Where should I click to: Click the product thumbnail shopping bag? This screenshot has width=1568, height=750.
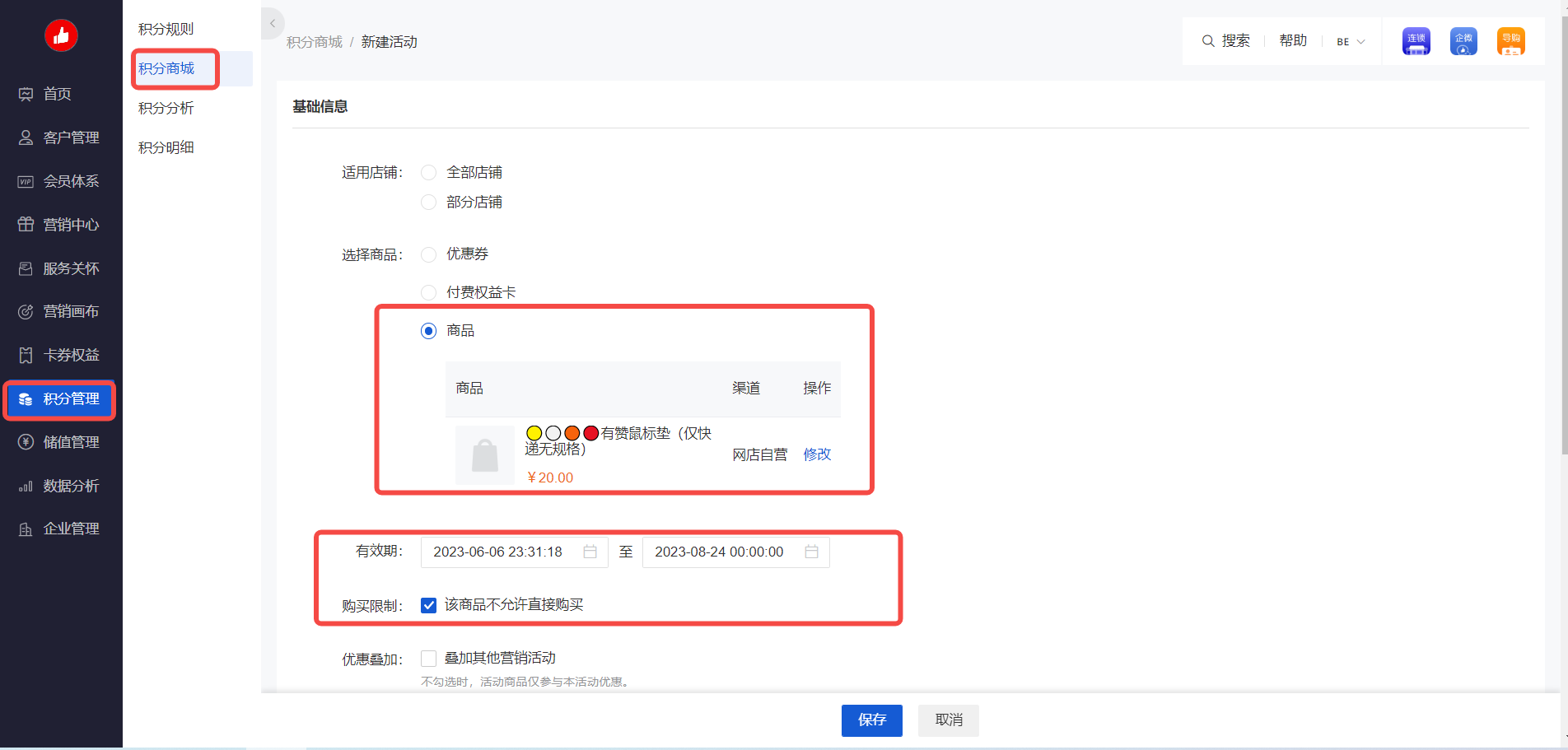(484, 455)
